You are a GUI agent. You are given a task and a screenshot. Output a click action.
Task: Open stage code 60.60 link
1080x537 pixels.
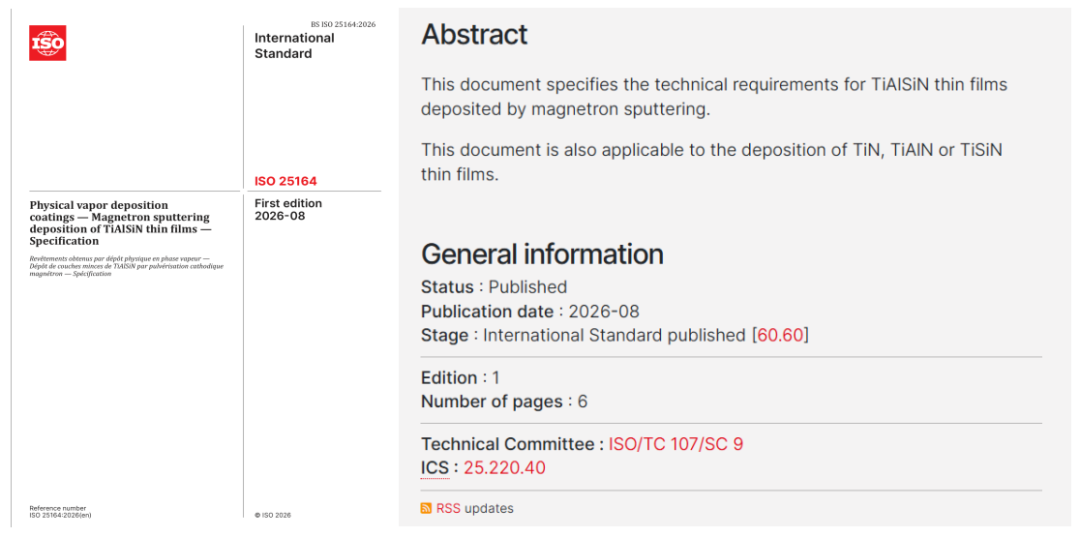[780, 336]
